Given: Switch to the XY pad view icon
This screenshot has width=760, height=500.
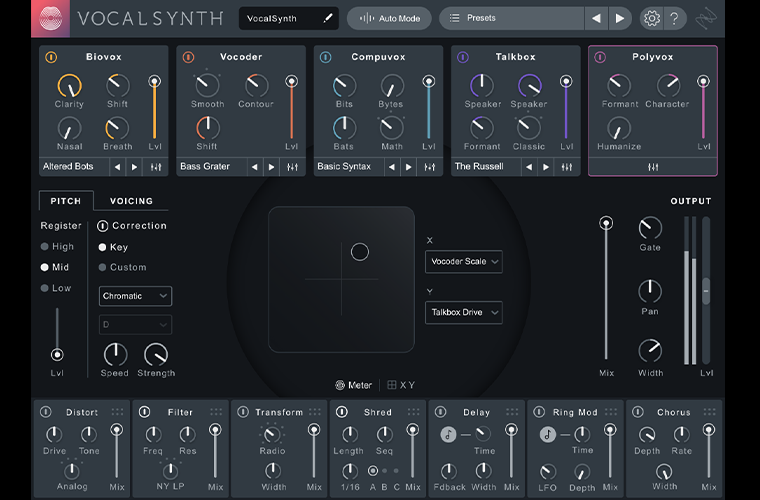Looking at the screenshot, I should 392,385.
